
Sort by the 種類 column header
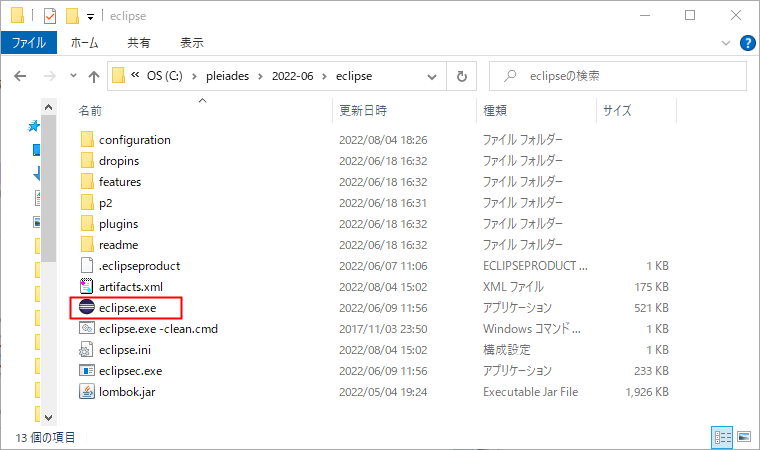pos(495,111)
